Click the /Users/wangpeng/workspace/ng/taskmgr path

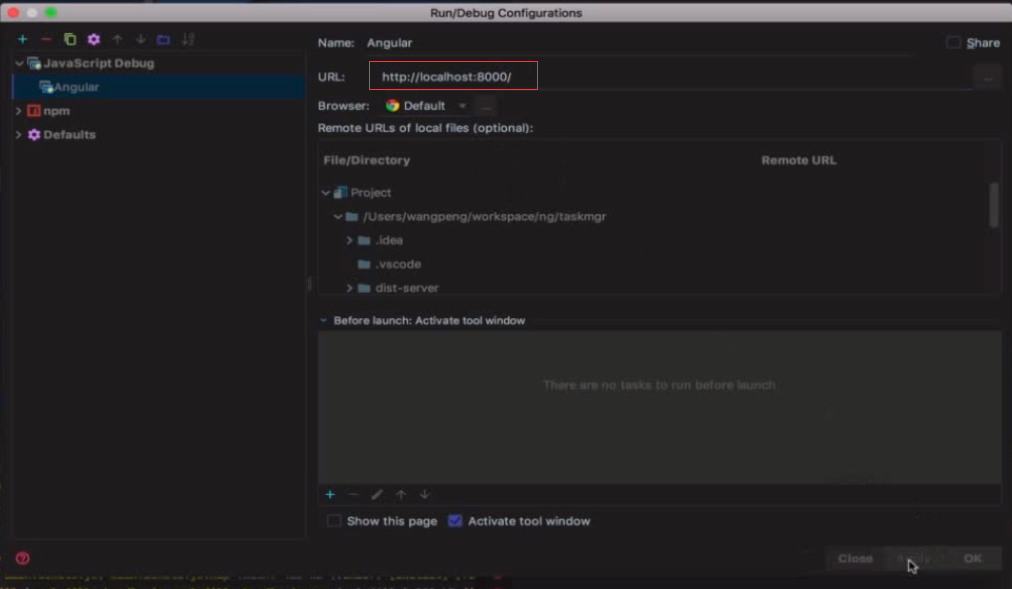pyautogui.click(x=484, y=217)
